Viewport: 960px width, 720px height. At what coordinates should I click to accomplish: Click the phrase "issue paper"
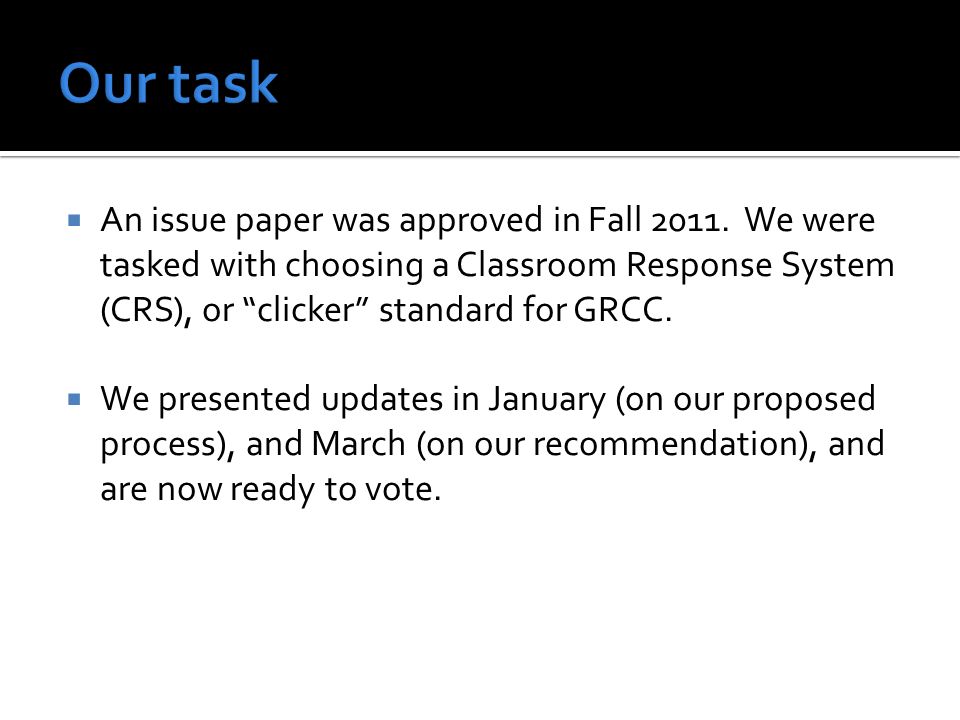click(236, 221)
